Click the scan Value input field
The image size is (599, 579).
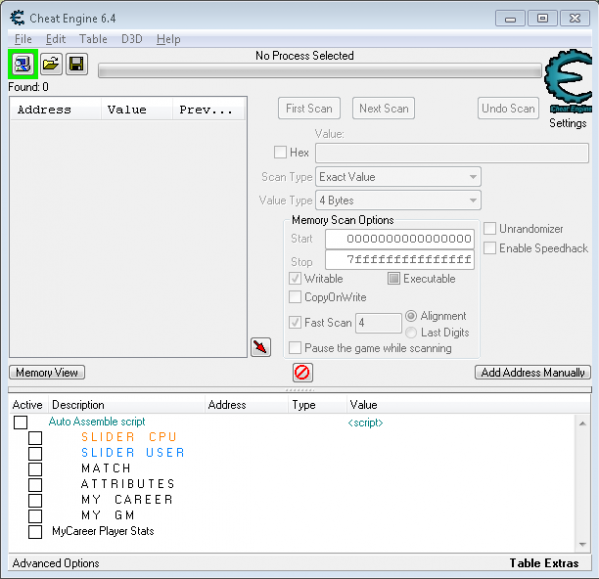pyautogui.click(x=452, y=153)
